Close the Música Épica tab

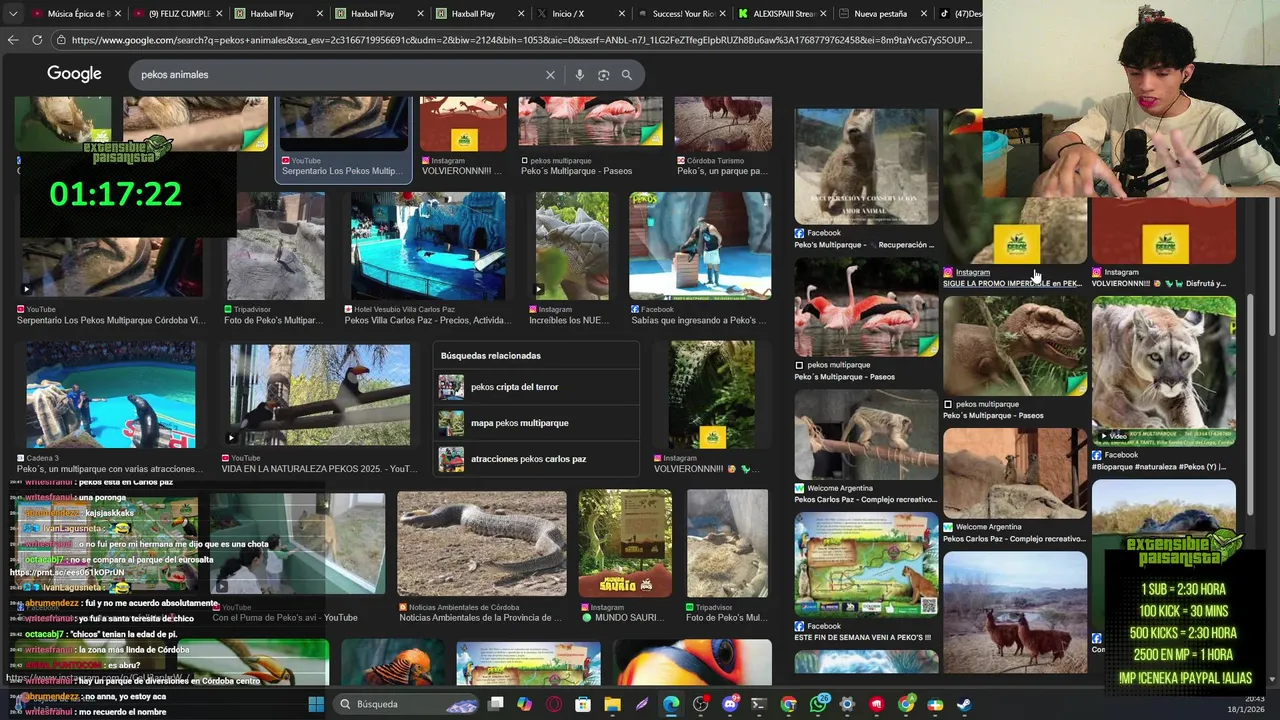point(117,14)
